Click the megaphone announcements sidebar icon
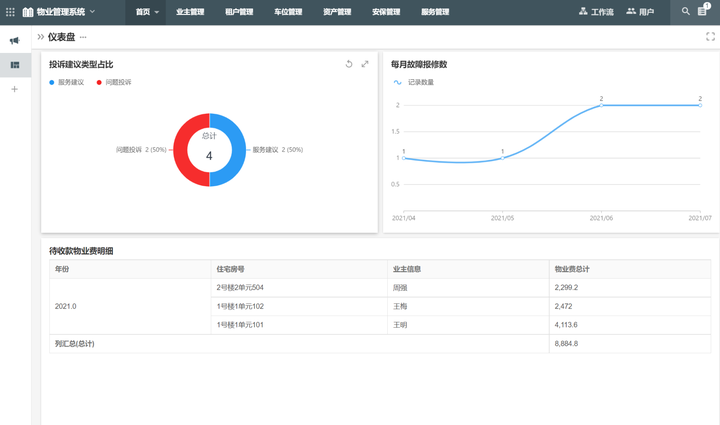Screen dimensions: 720x425 tap(15, 40)
